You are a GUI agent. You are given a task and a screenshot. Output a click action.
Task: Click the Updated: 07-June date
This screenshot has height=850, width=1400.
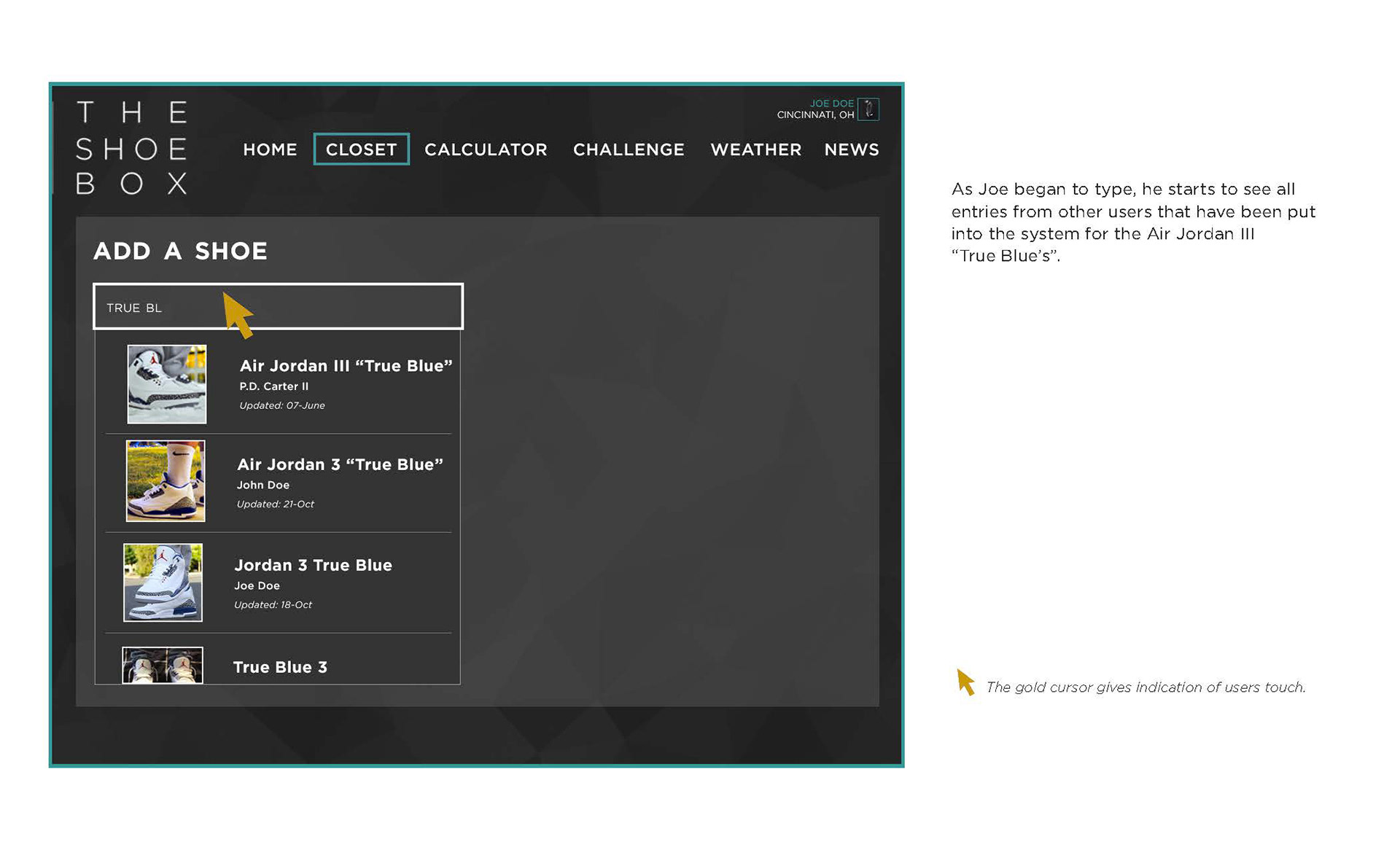[282, 405]
